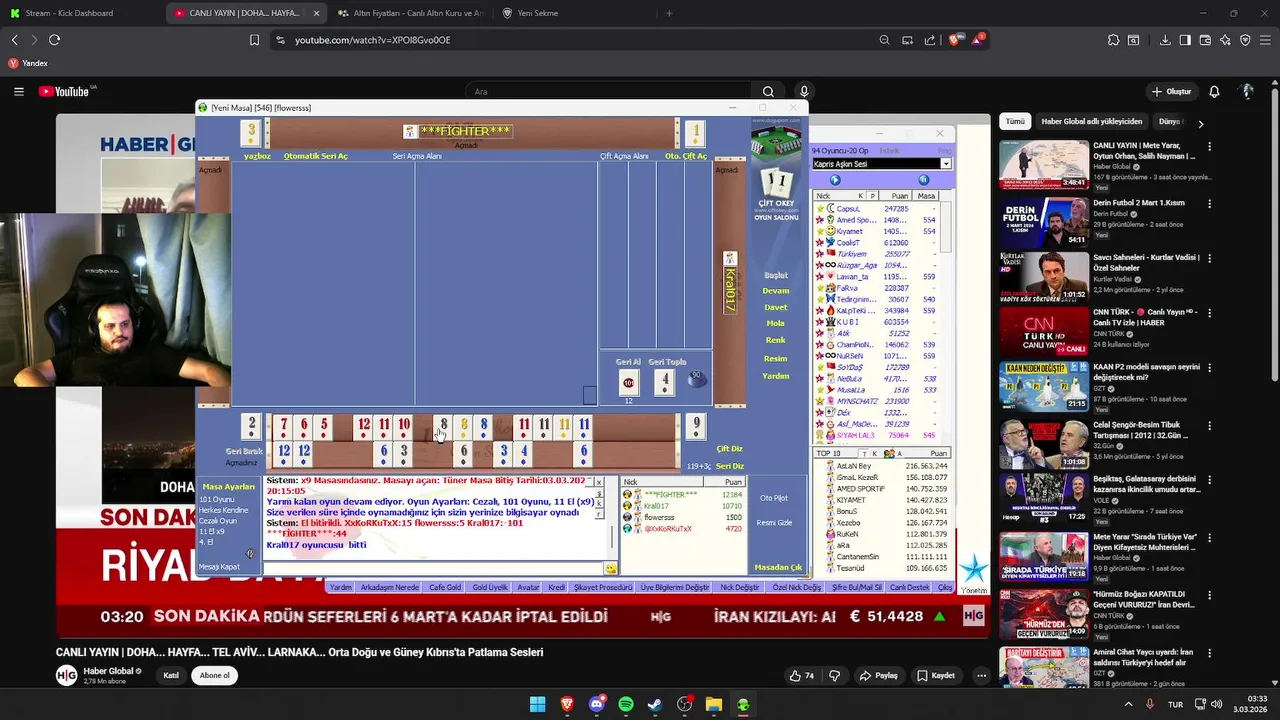Click Renk in game side menu

(x=776, y=341)
